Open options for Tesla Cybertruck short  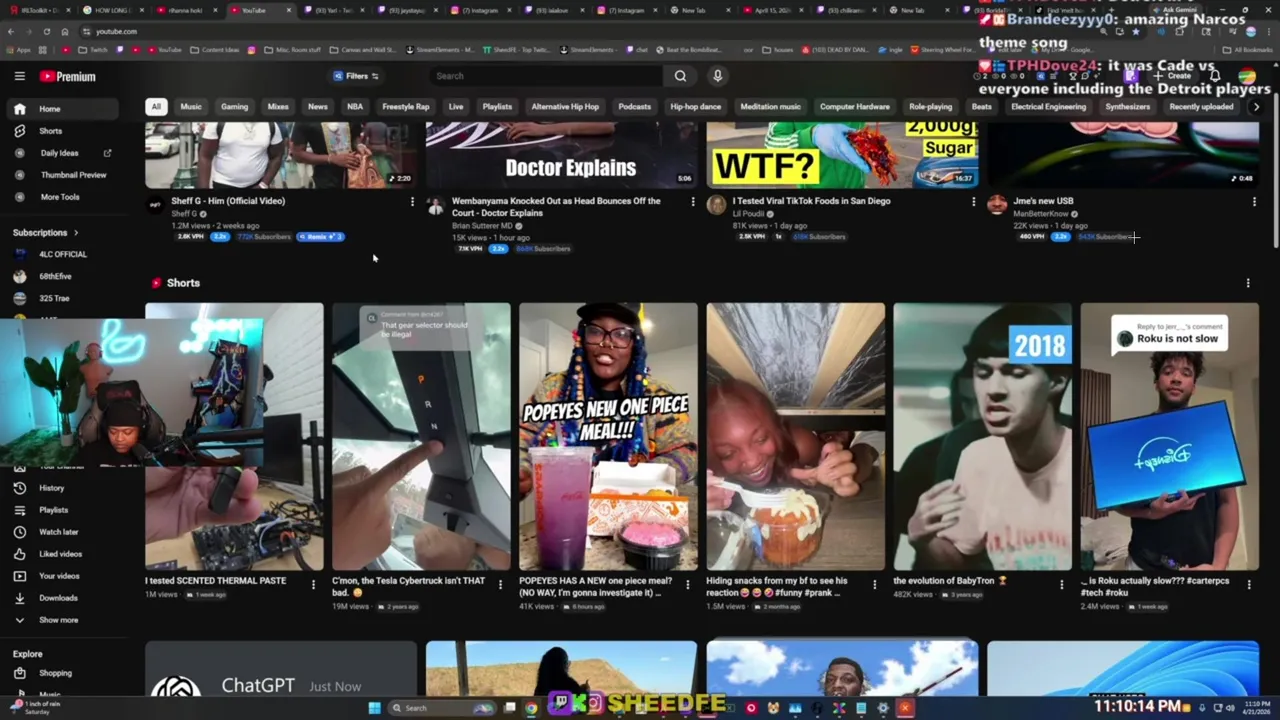coord(500,585)
